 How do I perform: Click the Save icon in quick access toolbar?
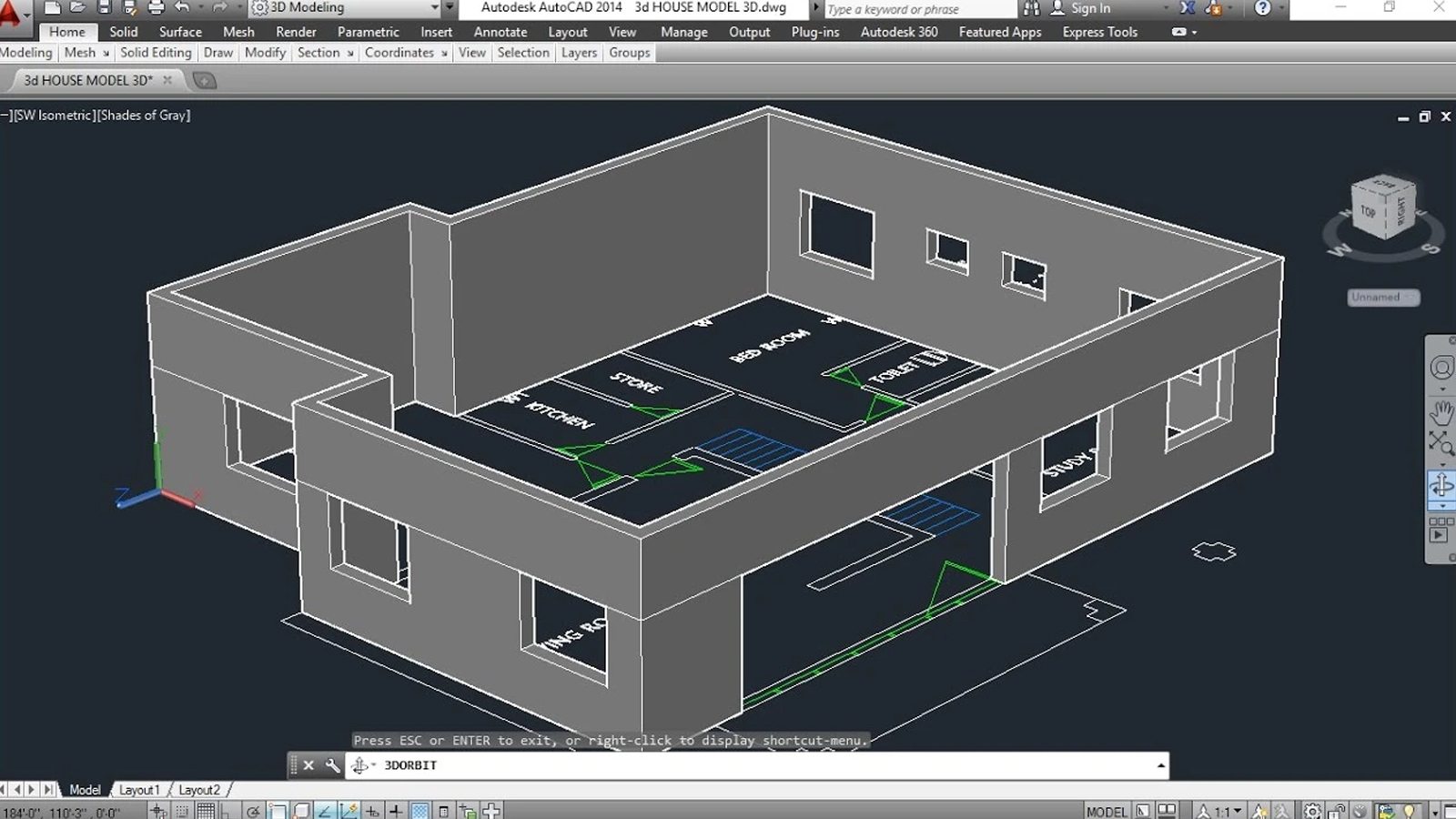[104, 7]
